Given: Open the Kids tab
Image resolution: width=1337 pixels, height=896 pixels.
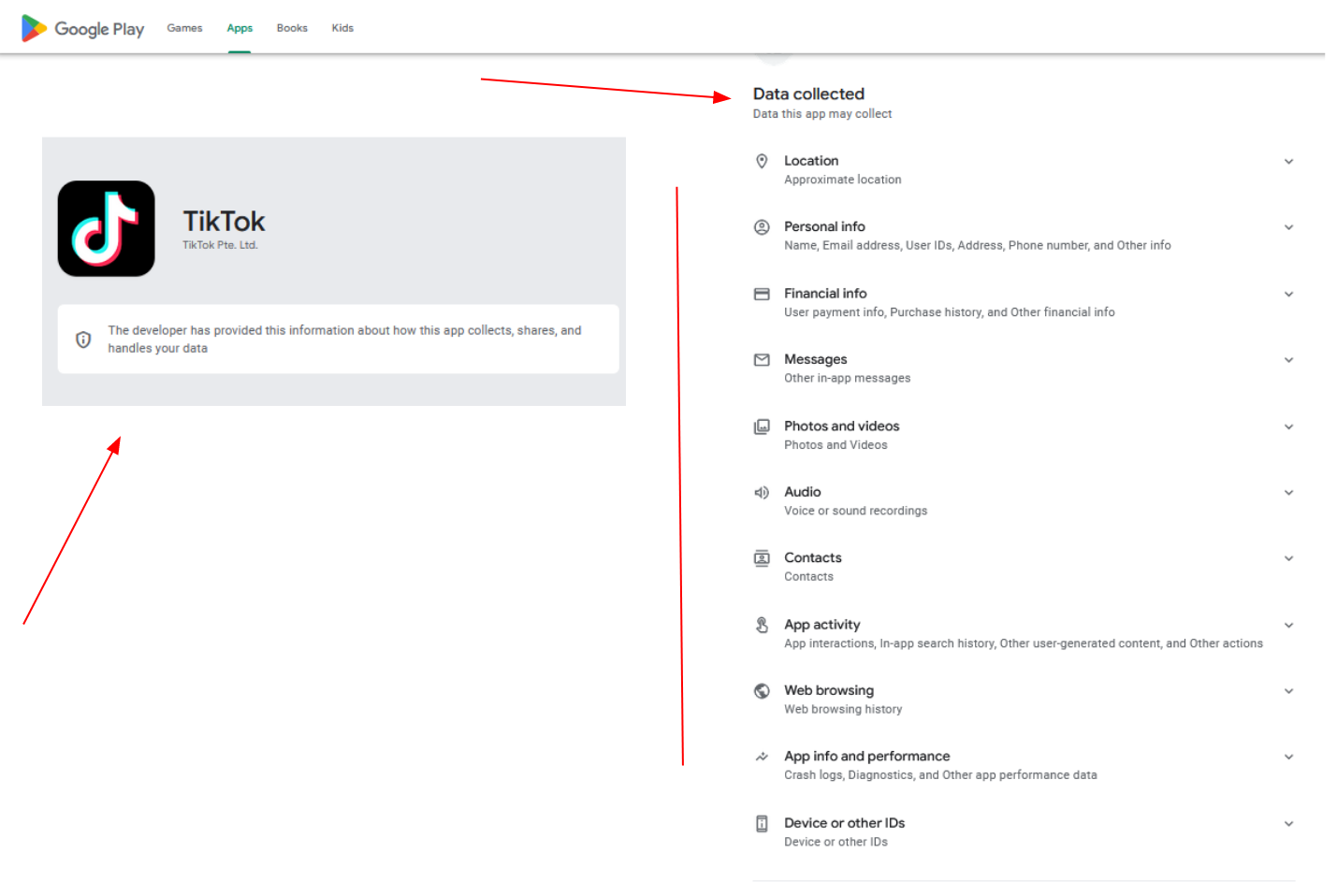Looking at the screenshot, I should click(342, 28).
